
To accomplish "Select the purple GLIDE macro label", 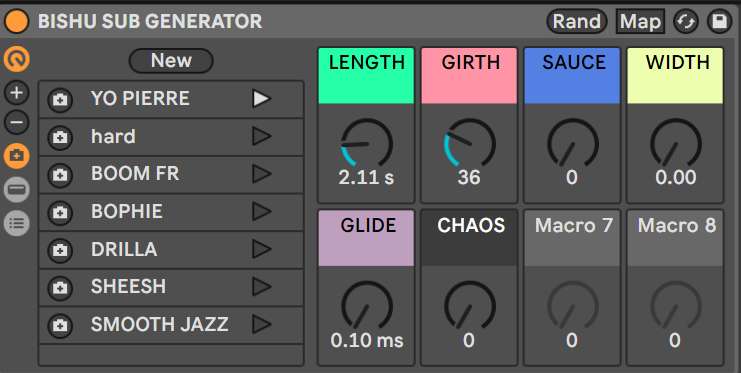I will (366, 238).
